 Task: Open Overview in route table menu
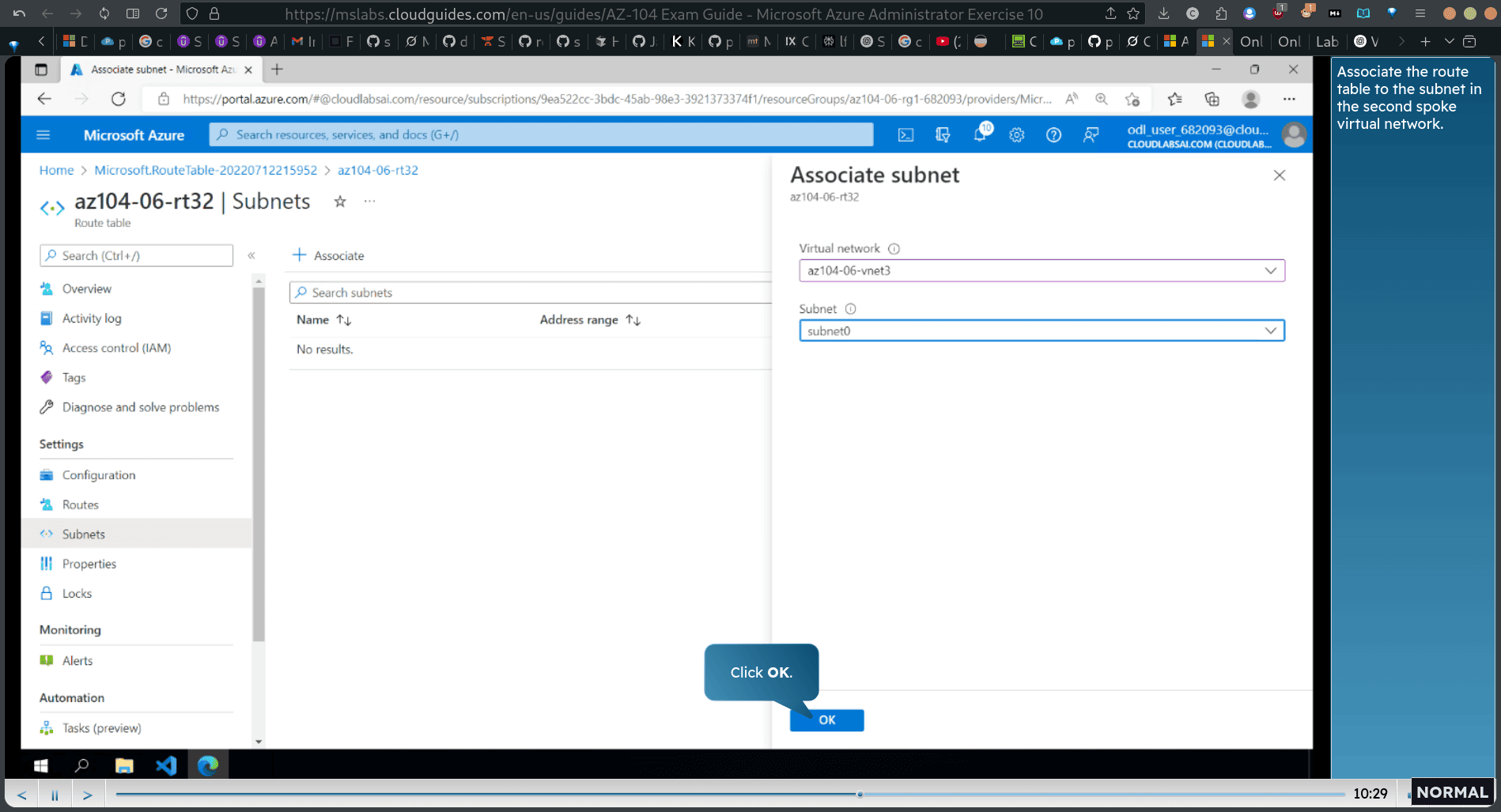[87, 289]
